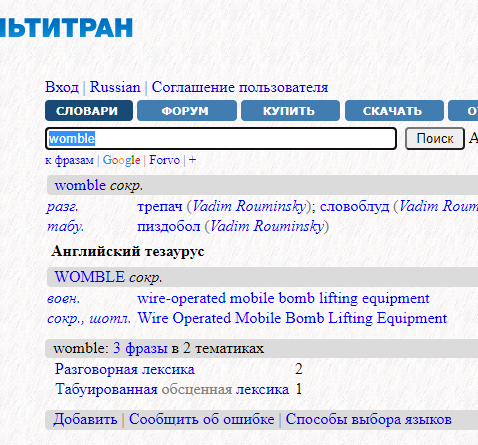This screenshot has width=478, height=445.
Task: Switch interface language via Russian link
Action: pos(115,87)
